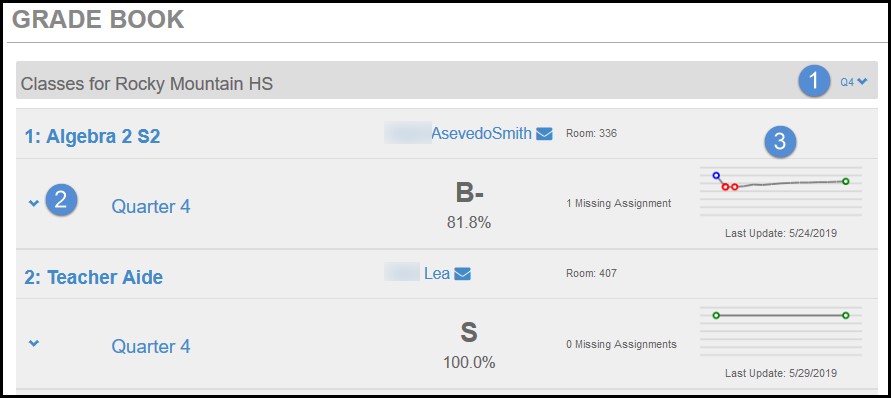The width and height of the screenshot is (891, 398).
Task: Open Quarter 4 link under Teacher Aide
Action: tap(151, 346)
